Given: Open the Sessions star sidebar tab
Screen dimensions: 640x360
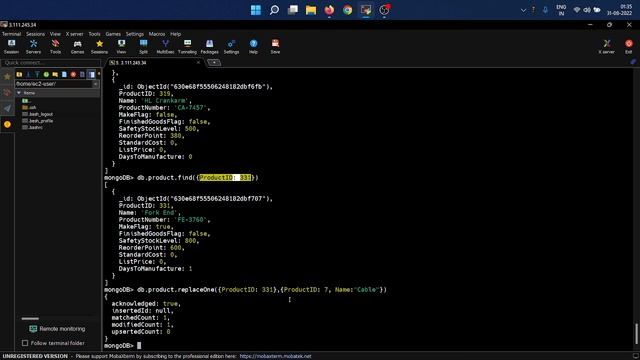Looking at the screenshot, I should 7,77.
